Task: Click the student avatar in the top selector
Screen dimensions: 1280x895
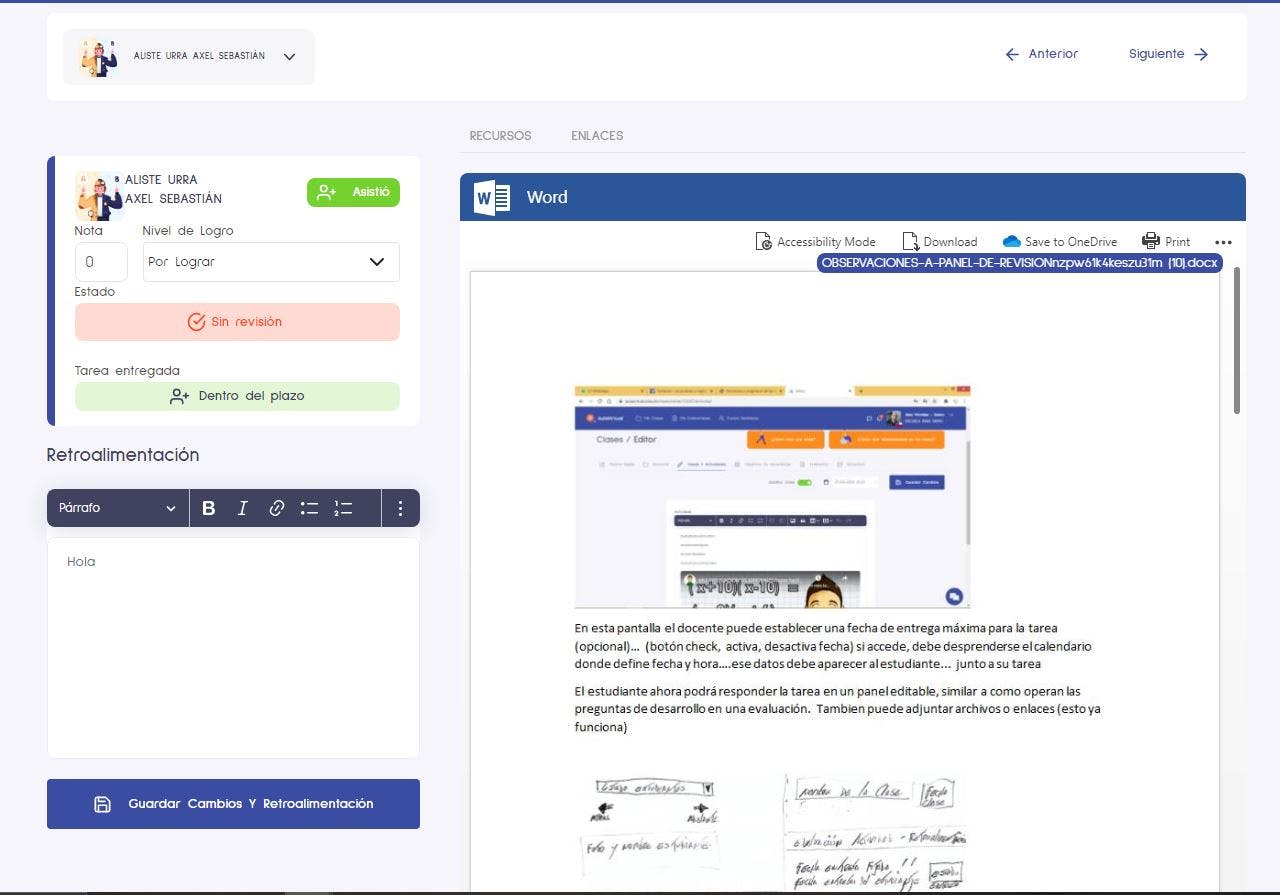Action: click(x=98, y=57)
